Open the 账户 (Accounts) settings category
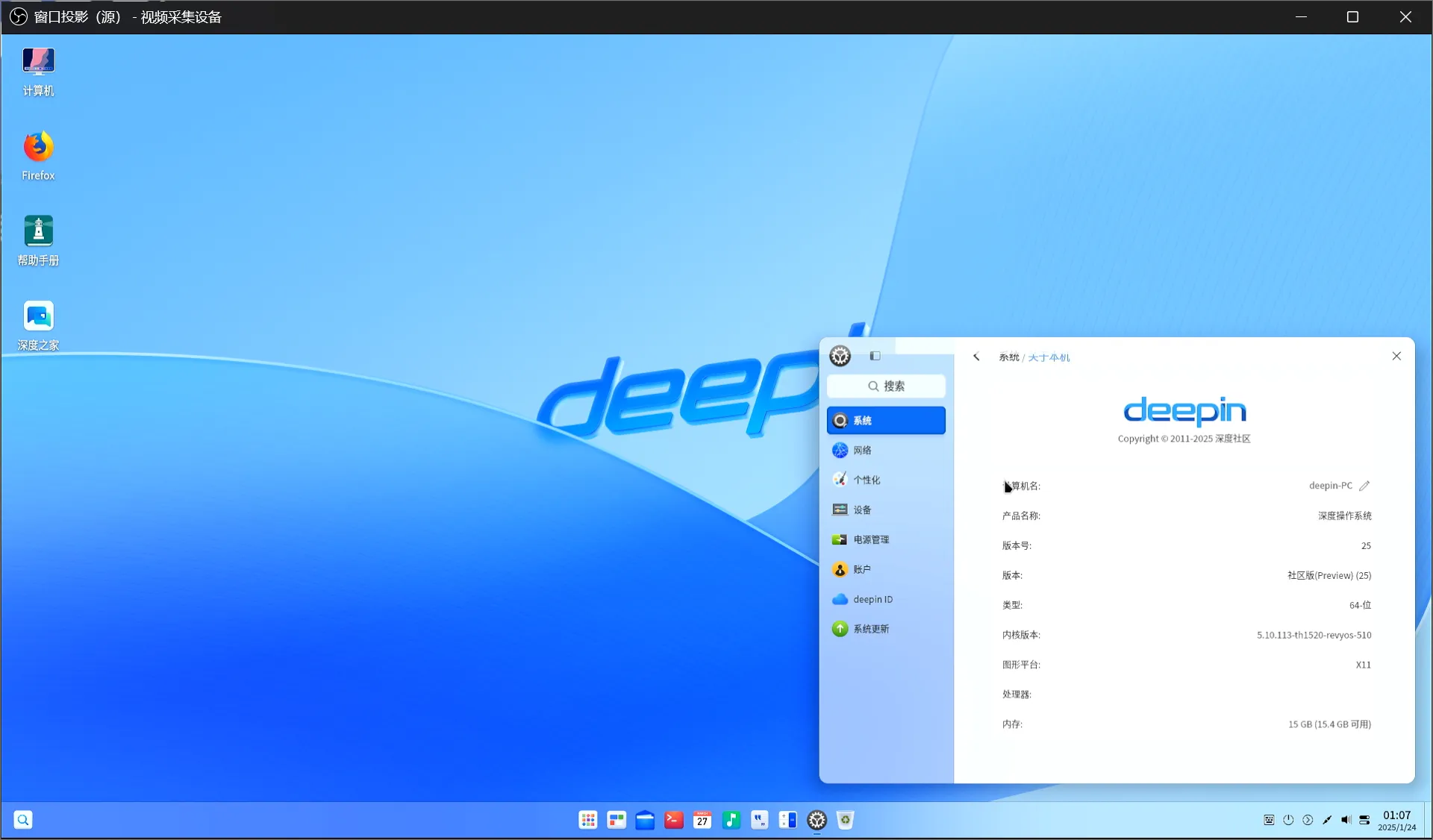The image size is (1433, 840). coord(861,569)
